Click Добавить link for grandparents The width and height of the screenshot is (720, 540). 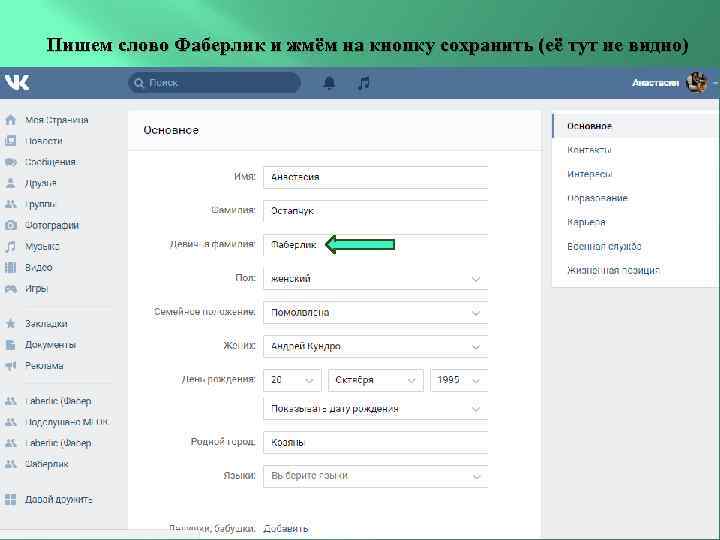[x=286, y=529]
